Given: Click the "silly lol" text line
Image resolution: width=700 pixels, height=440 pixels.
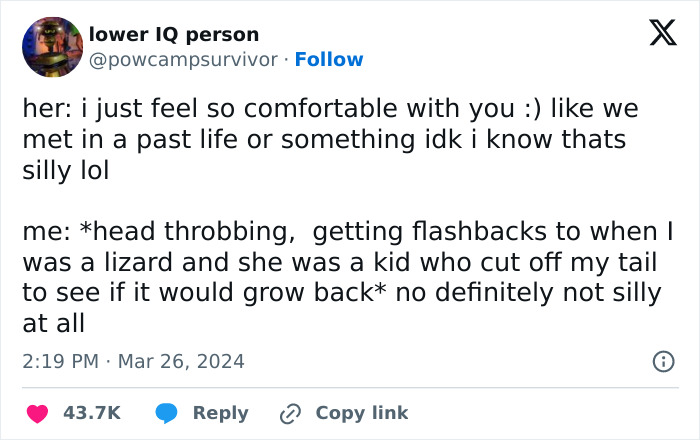Looking at the screenshot, I should click(x=65, y=170).
